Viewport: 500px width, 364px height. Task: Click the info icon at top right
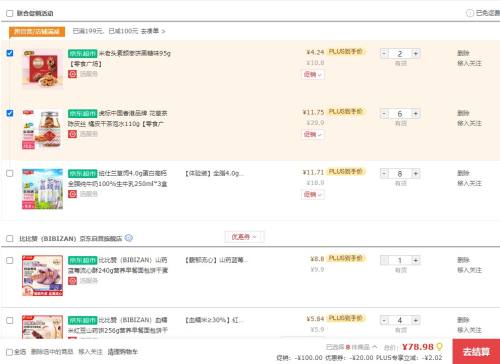coord(470,13)
